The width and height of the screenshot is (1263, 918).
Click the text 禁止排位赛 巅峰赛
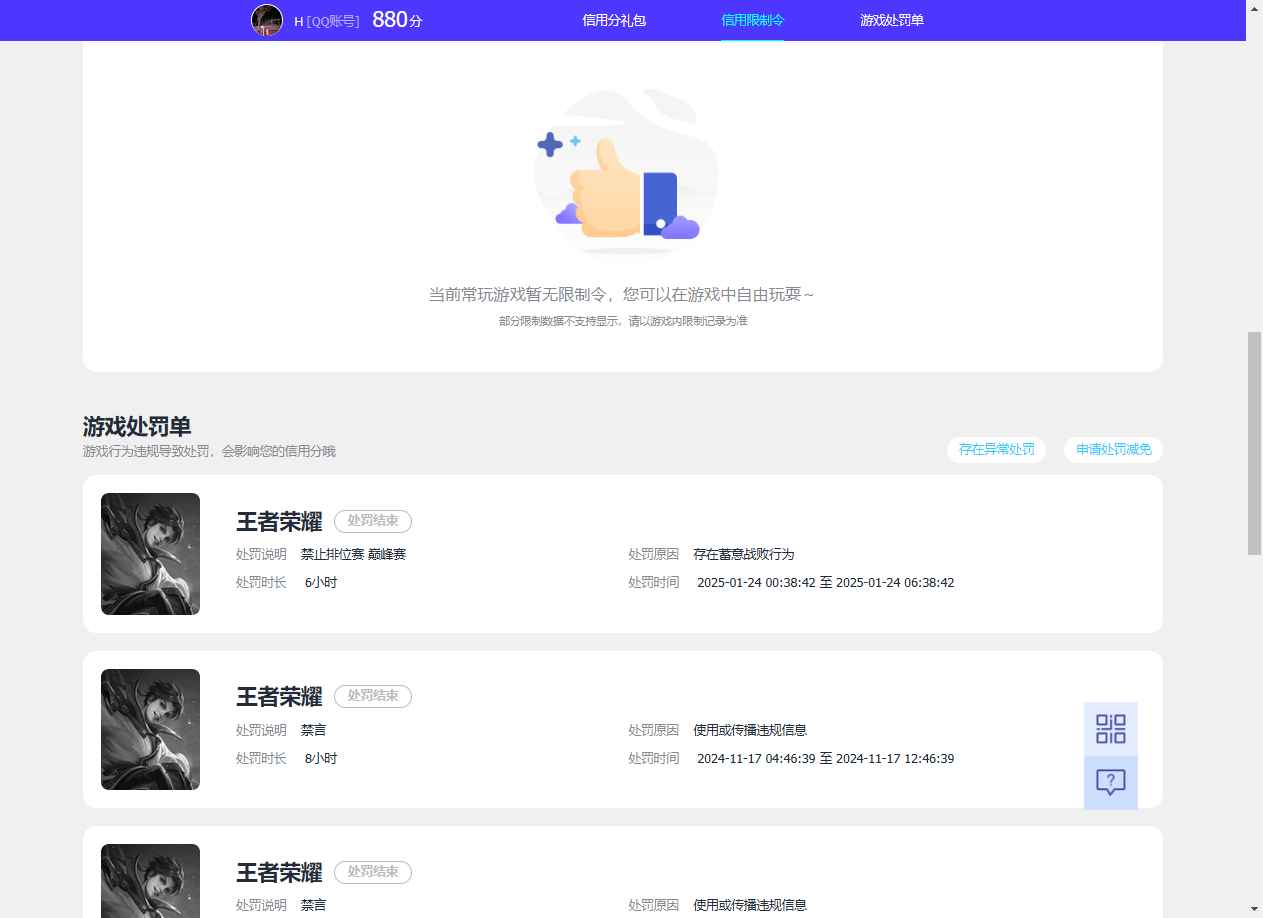(x=353, y=554)
